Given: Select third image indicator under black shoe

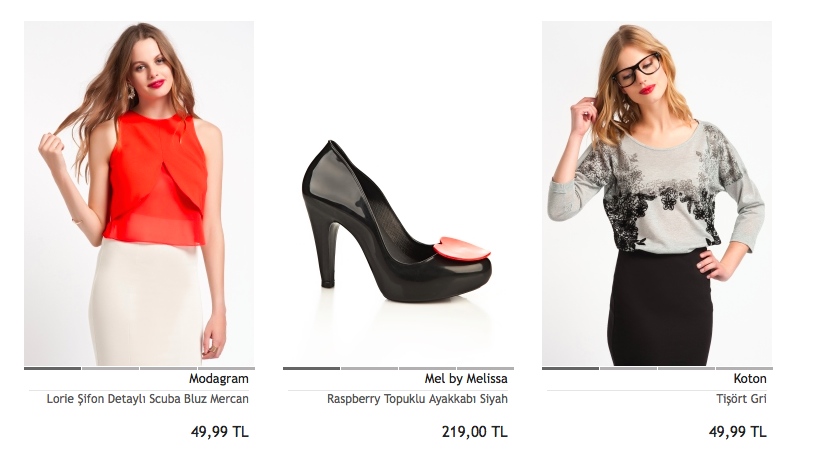Looking at the screenshot, I should click(x=427, y=368).
